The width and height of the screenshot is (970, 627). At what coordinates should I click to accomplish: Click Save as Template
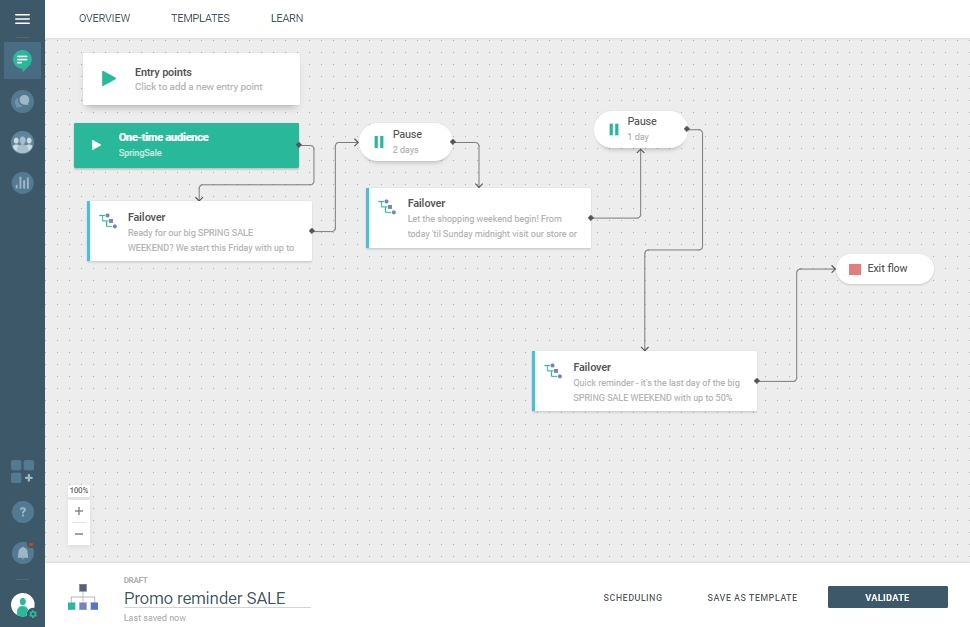point(752,598)
